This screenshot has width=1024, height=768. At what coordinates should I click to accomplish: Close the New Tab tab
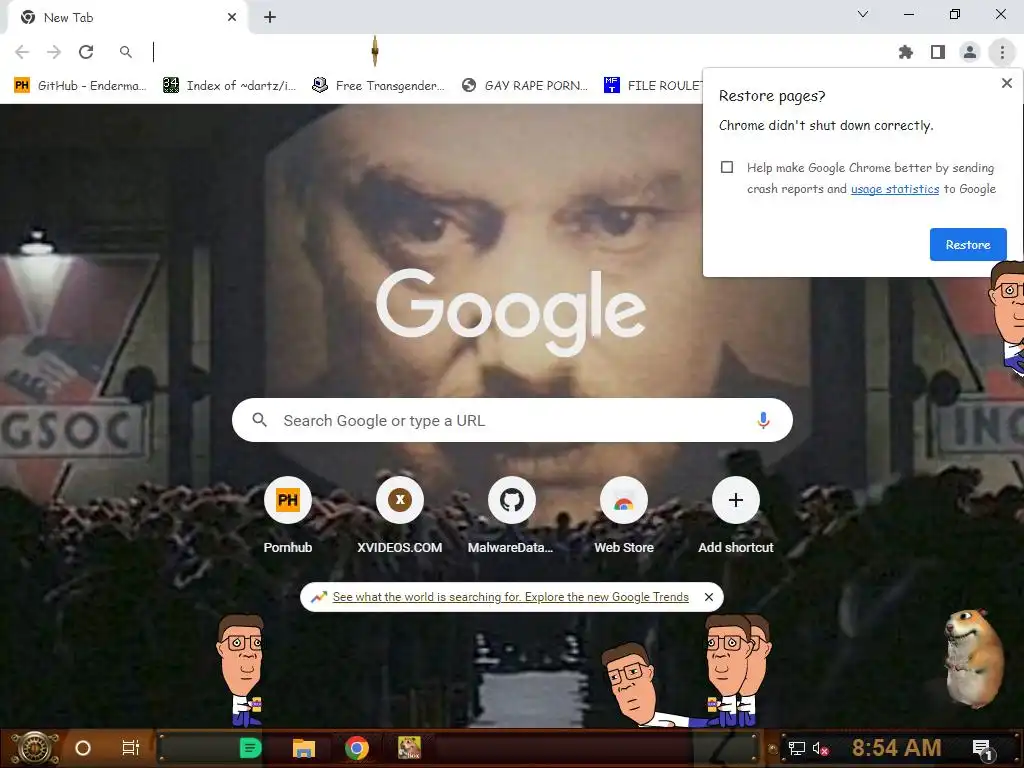click(x=232, y=17)
